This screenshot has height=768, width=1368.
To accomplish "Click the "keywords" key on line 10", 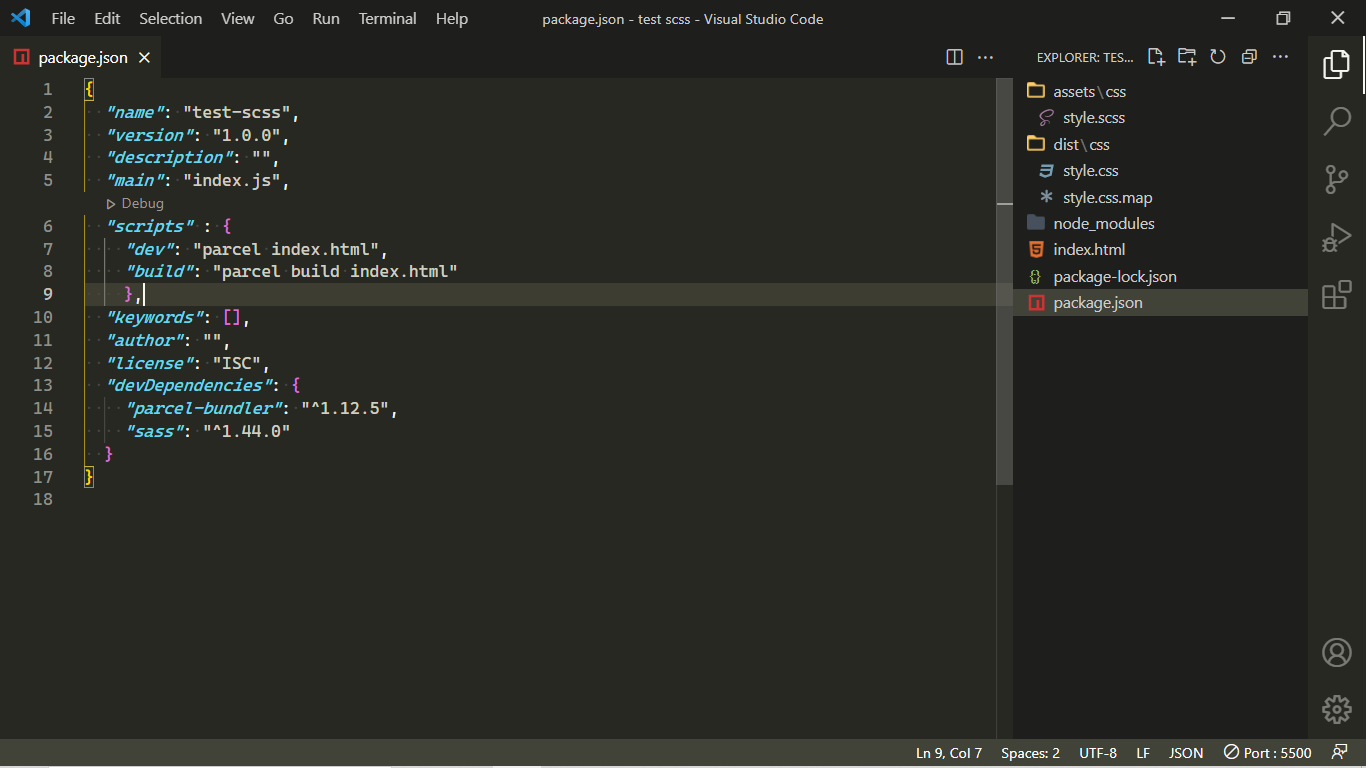I will pyautogui.click(x=155, y=318).
